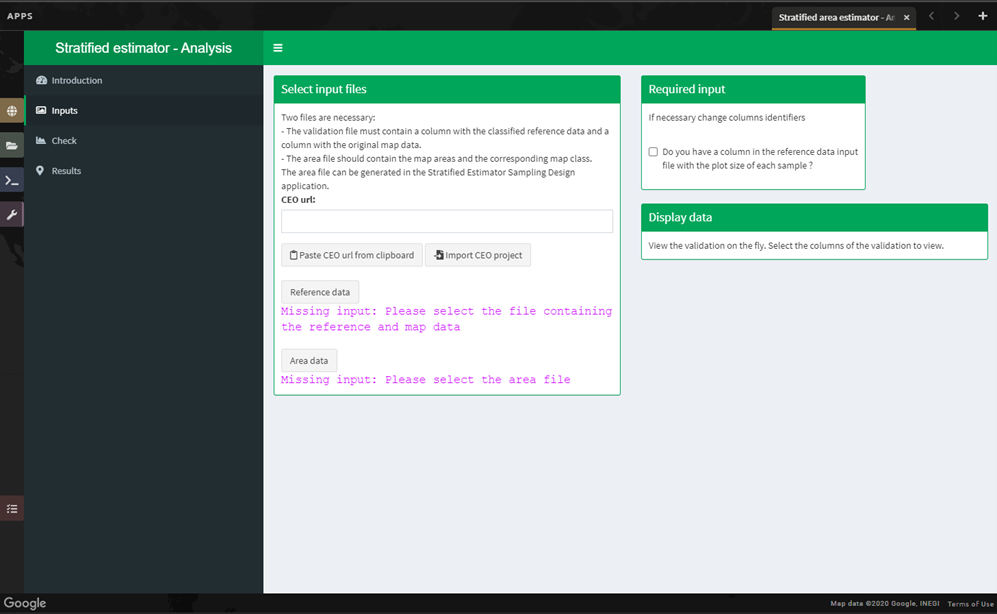Click the Check folder icon
Viewport: 997px width, 614px height.
[42, 140]
